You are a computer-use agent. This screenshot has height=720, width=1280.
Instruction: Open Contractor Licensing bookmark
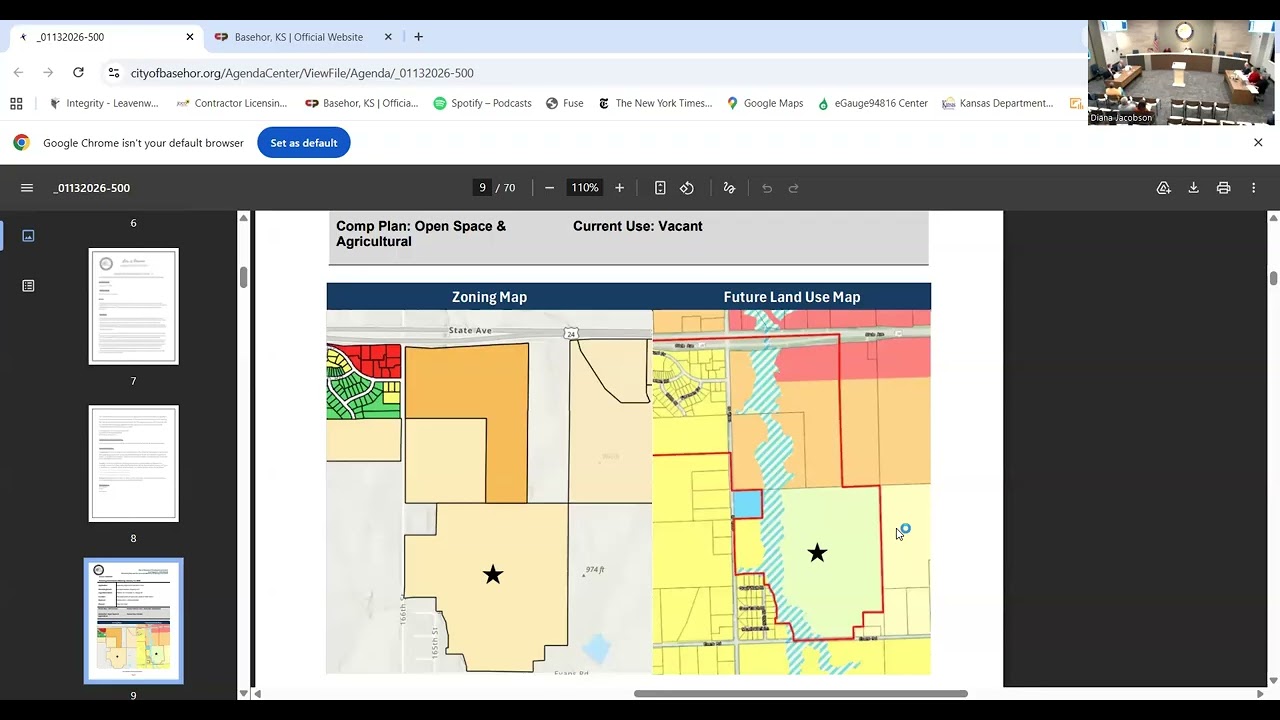coord(232,103)
